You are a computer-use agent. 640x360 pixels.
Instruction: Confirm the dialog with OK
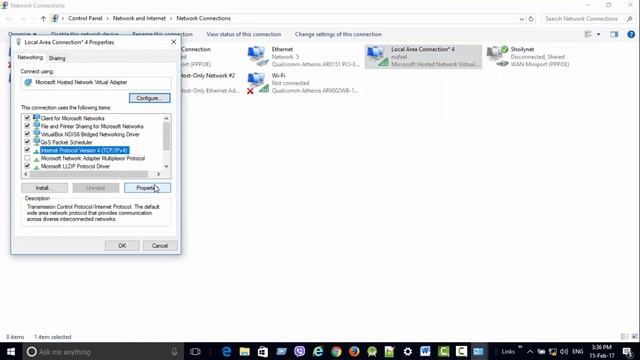click(122, 246)
